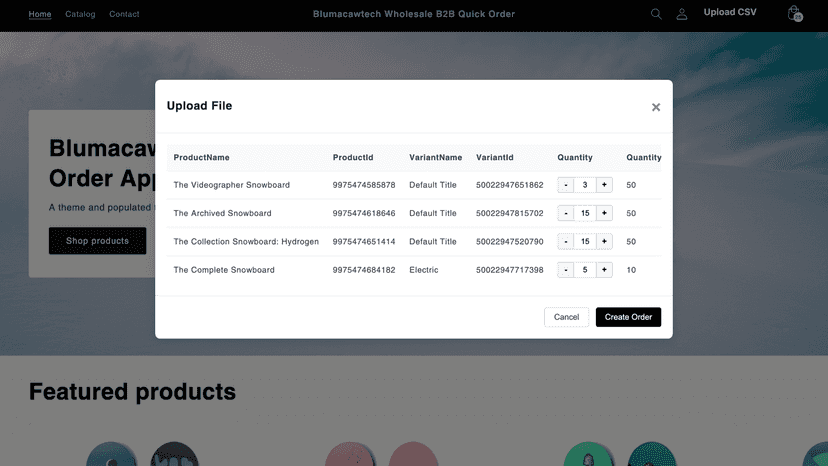Decrease quantity for The Videographer Snowboard

tap(566, 185)
